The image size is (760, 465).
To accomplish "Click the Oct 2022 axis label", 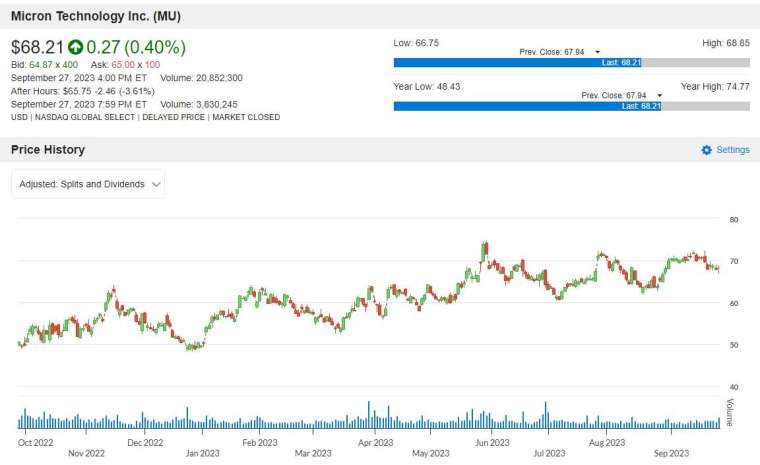I will [35, 443].
